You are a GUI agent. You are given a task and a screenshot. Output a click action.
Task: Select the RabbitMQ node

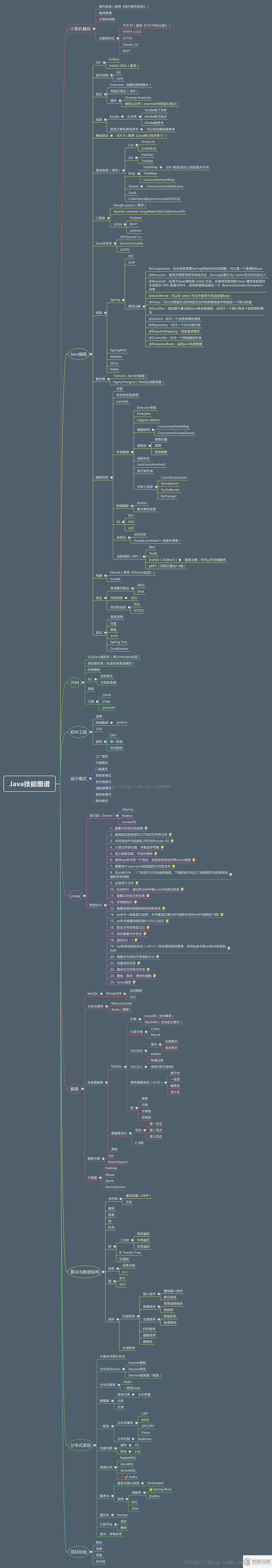[128, 1458]
